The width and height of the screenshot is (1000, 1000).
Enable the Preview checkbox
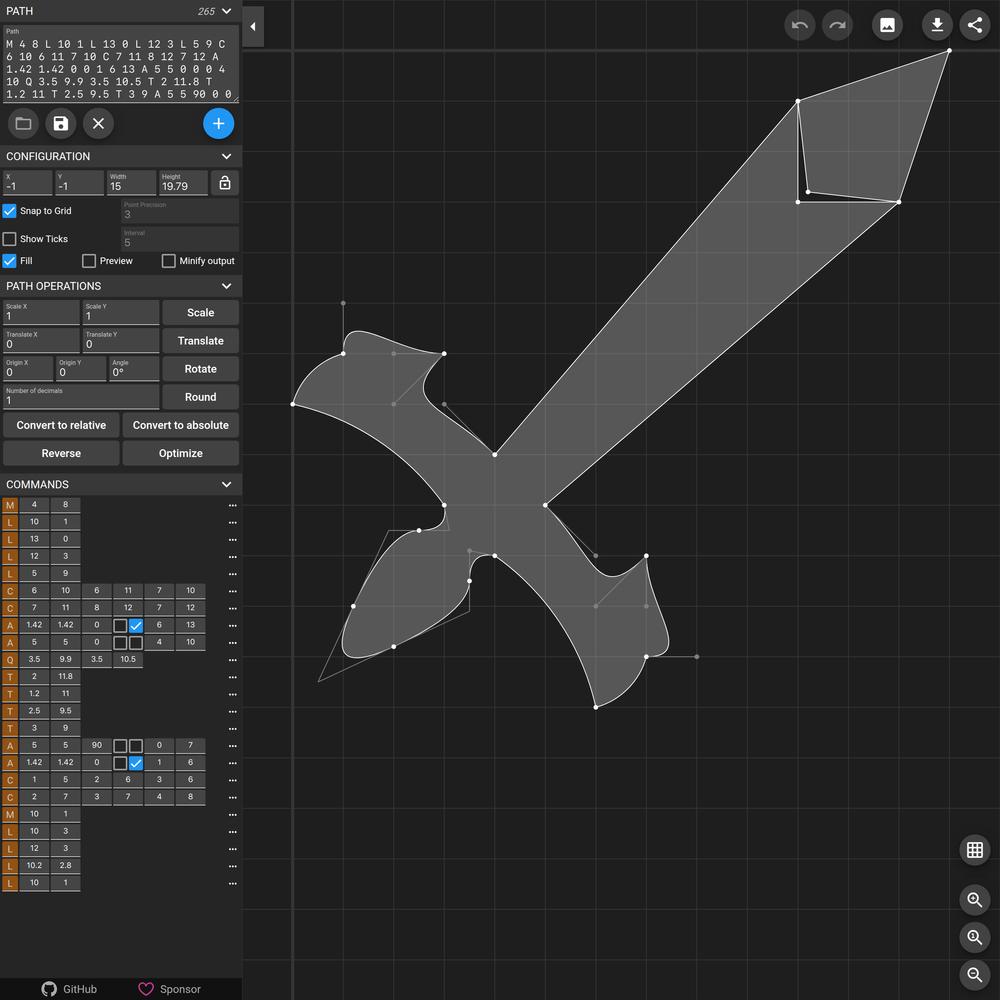point(89,261)
